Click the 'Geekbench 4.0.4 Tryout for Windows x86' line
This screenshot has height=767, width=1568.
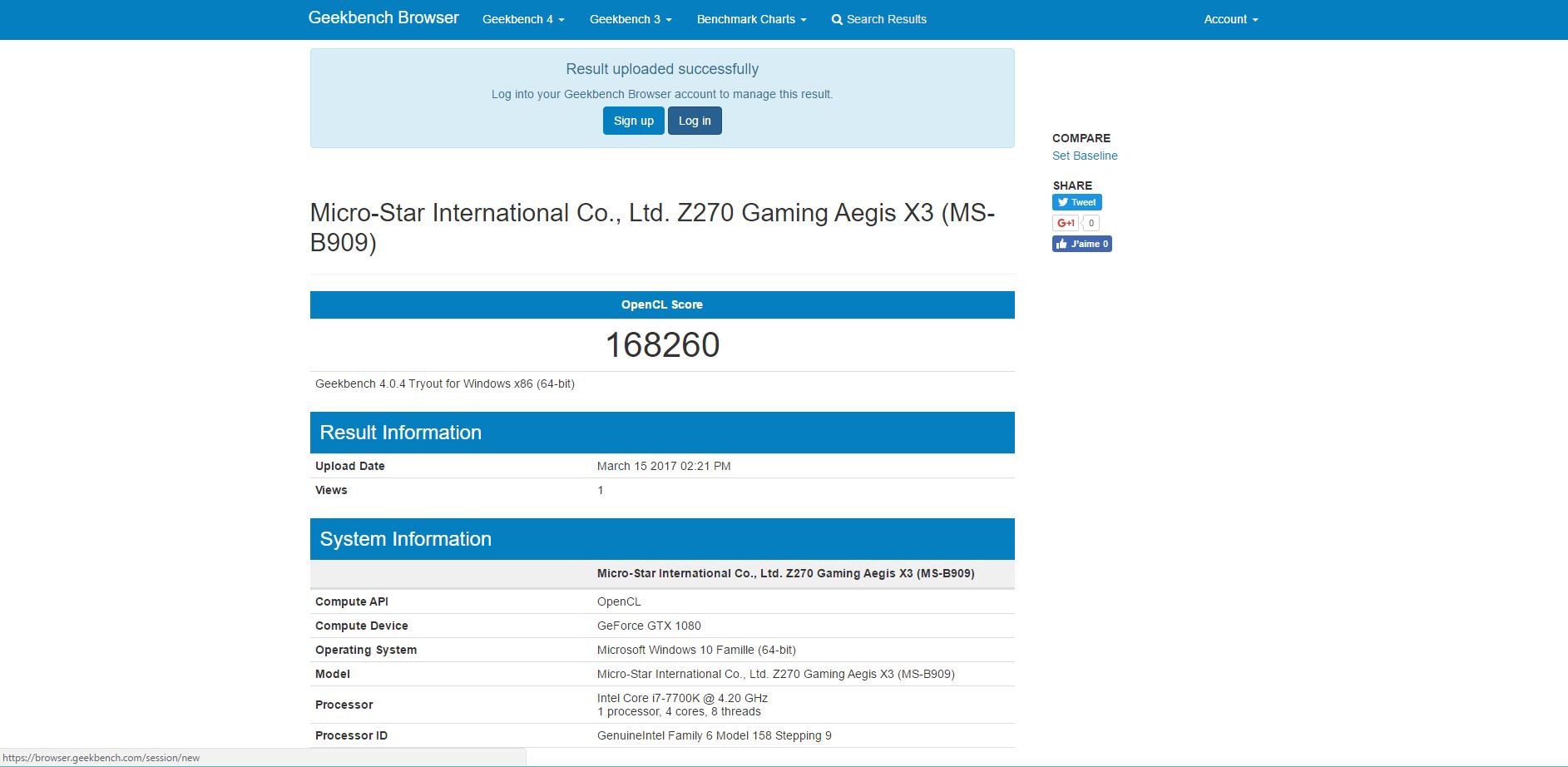[x=445, y=383]
